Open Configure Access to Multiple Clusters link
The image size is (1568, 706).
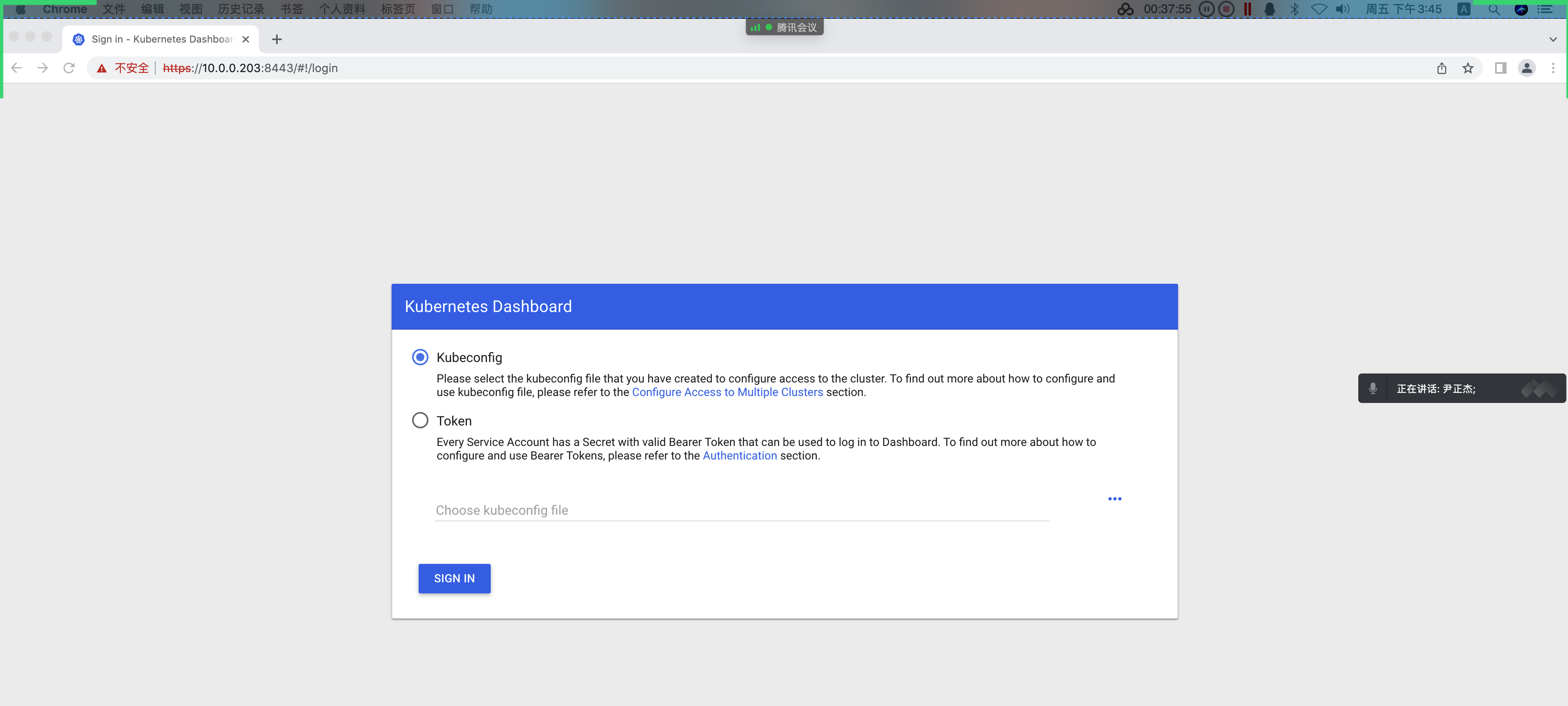tap(727, 393)
